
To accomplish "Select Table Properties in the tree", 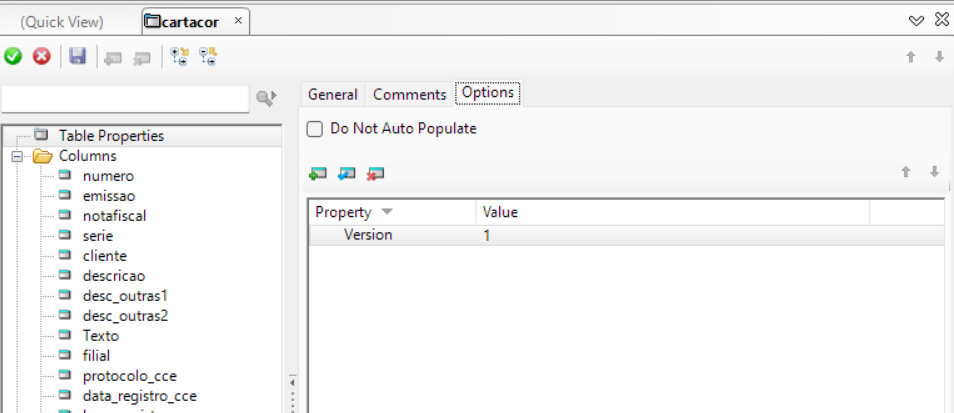I will coord(111,136).
